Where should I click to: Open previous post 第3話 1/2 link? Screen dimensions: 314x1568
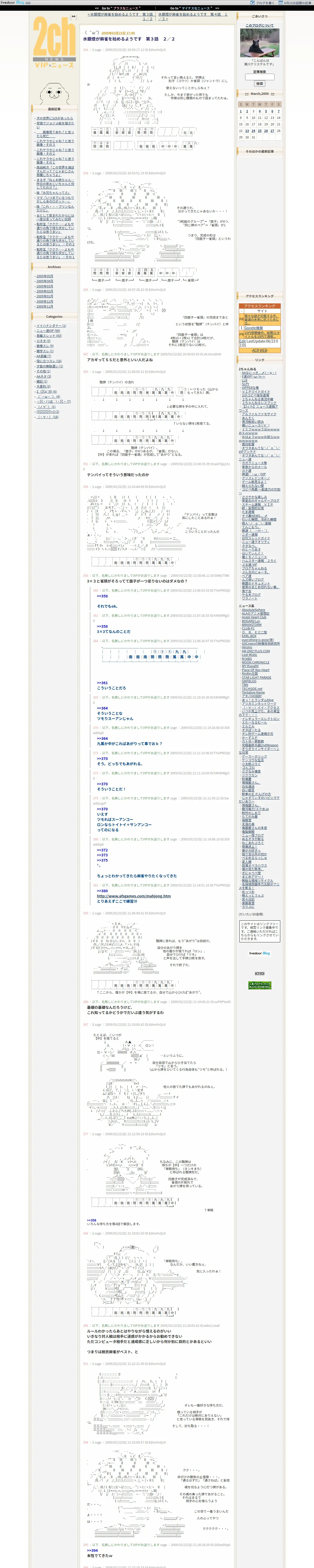[x=120, y=16]
